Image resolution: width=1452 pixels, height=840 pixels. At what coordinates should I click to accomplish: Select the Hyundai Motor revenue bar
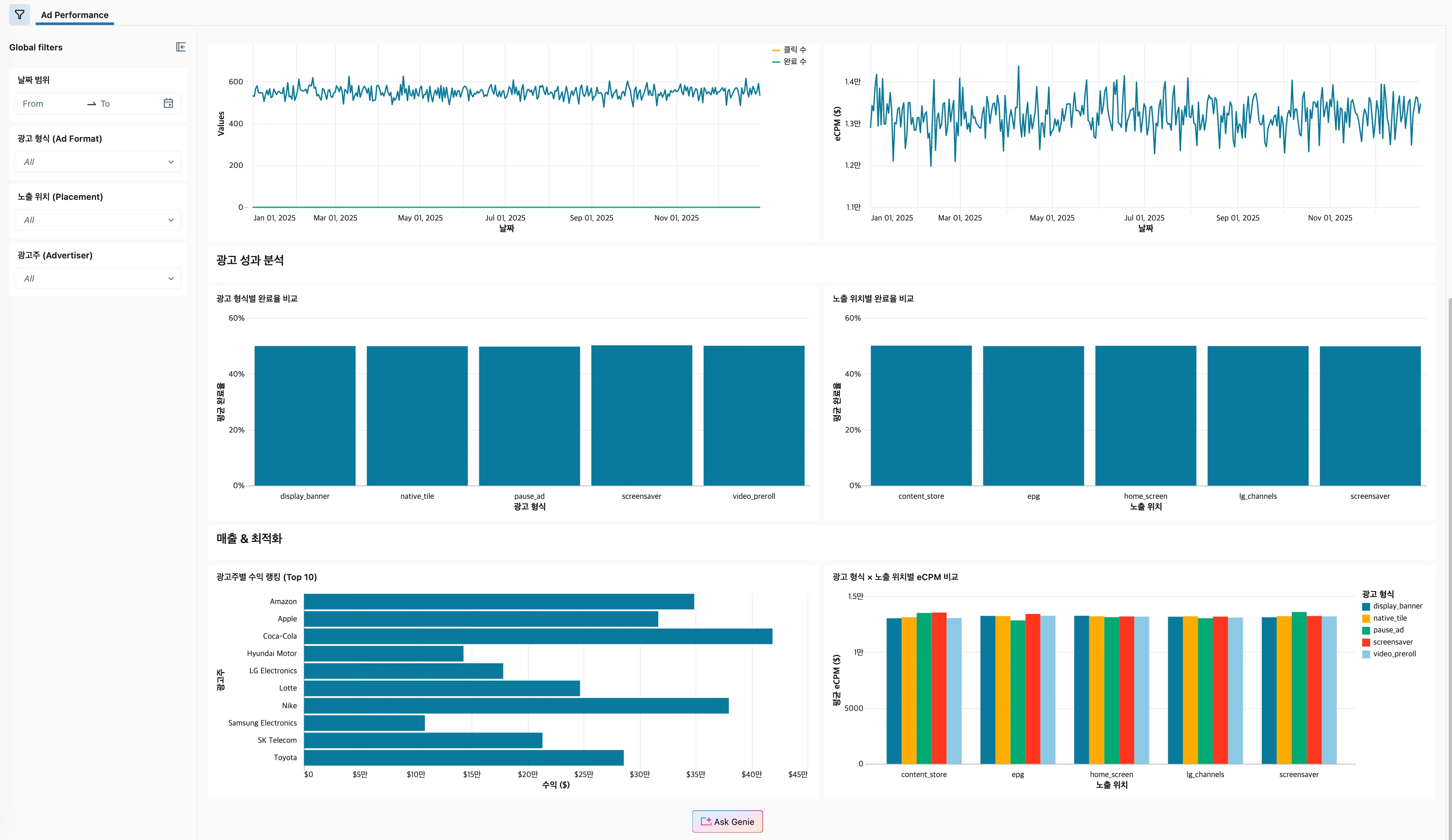(384, 653)
